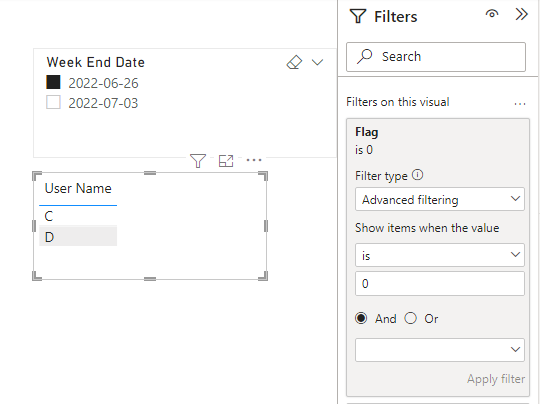Click the eraser clear selections icon

point(294,62)
